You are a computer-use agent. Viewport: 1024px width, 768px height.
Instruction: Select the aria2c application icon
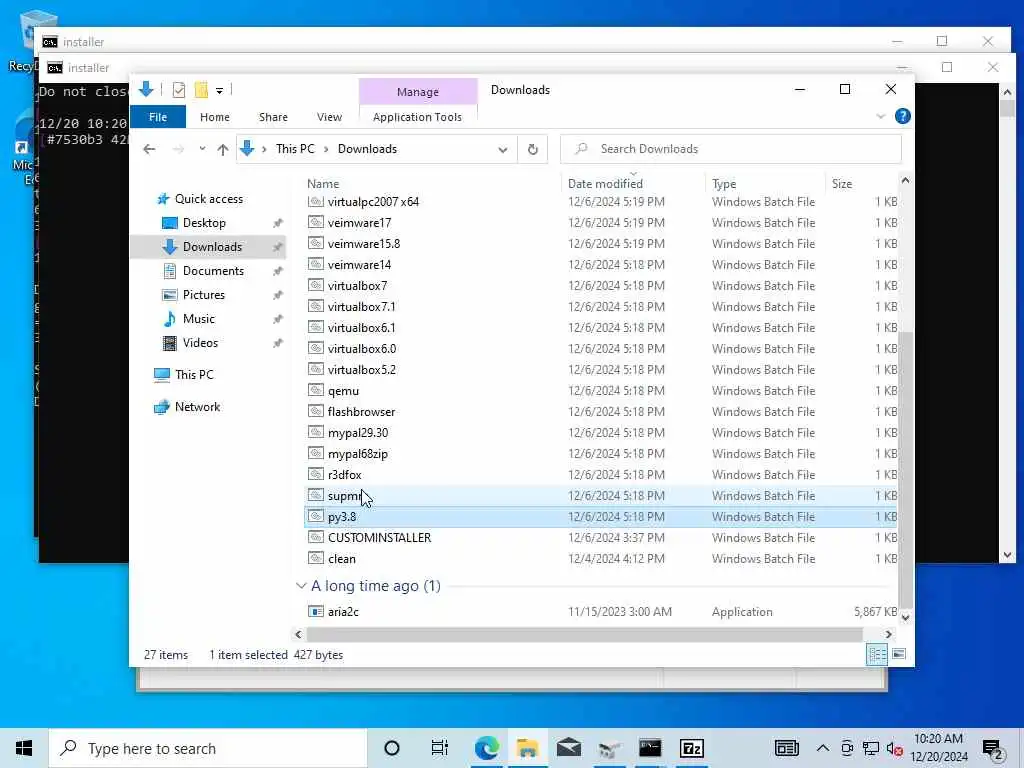[x=315, y=611]
